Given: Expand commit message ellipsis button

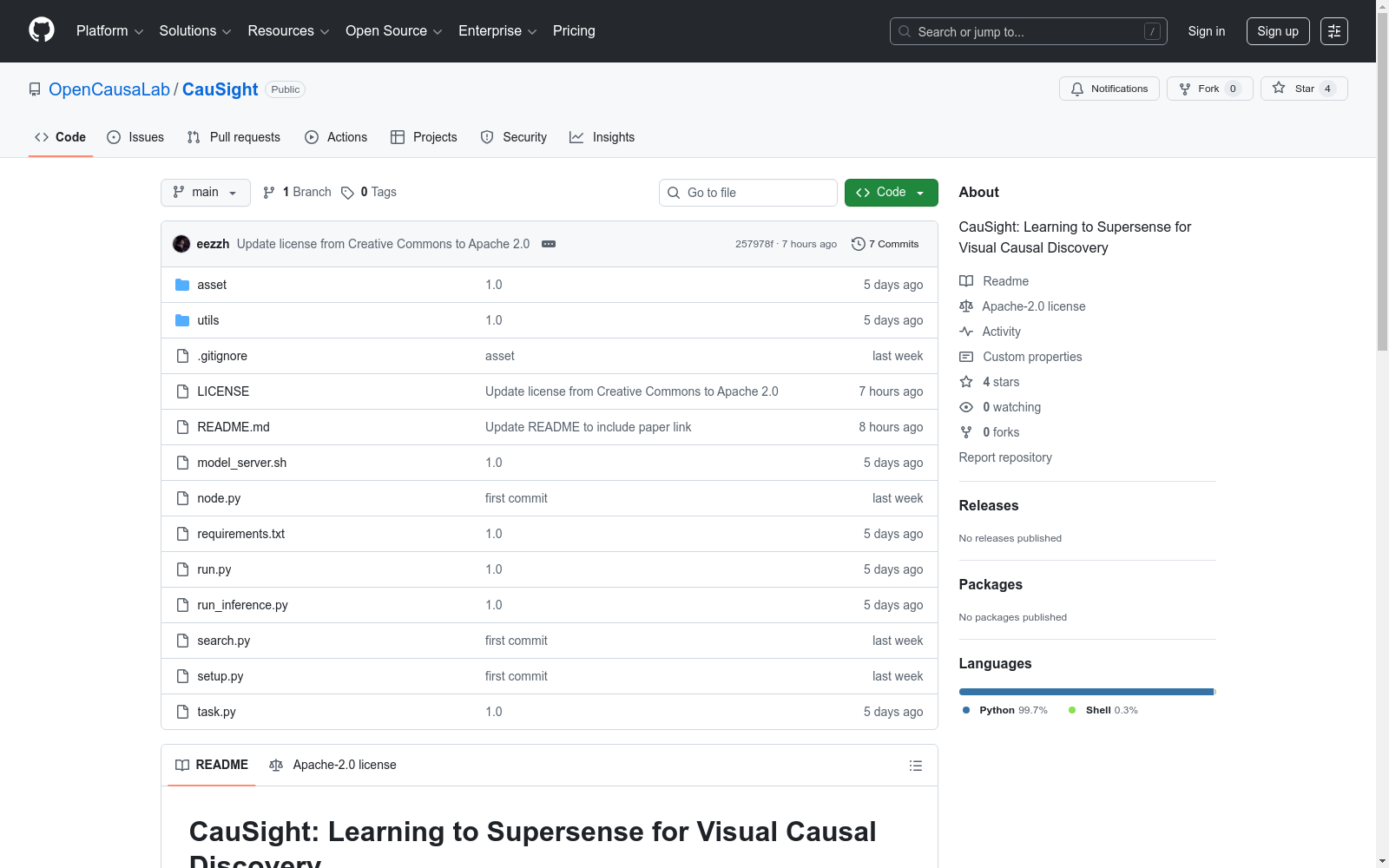Looking at the screenshot, I should [549, 244].
